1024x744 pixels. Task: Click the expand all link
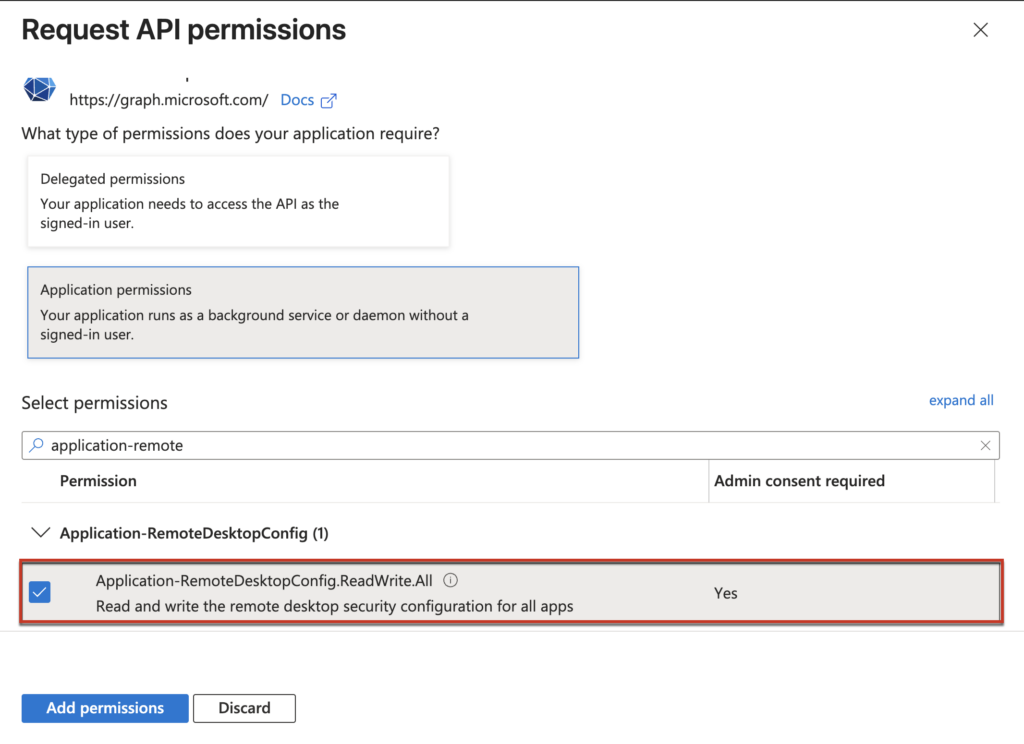coord(961,400)
